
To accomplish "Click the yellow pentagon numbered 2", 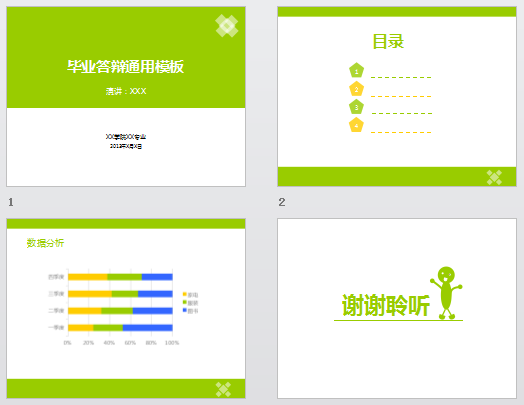I will tap(357, 89).
